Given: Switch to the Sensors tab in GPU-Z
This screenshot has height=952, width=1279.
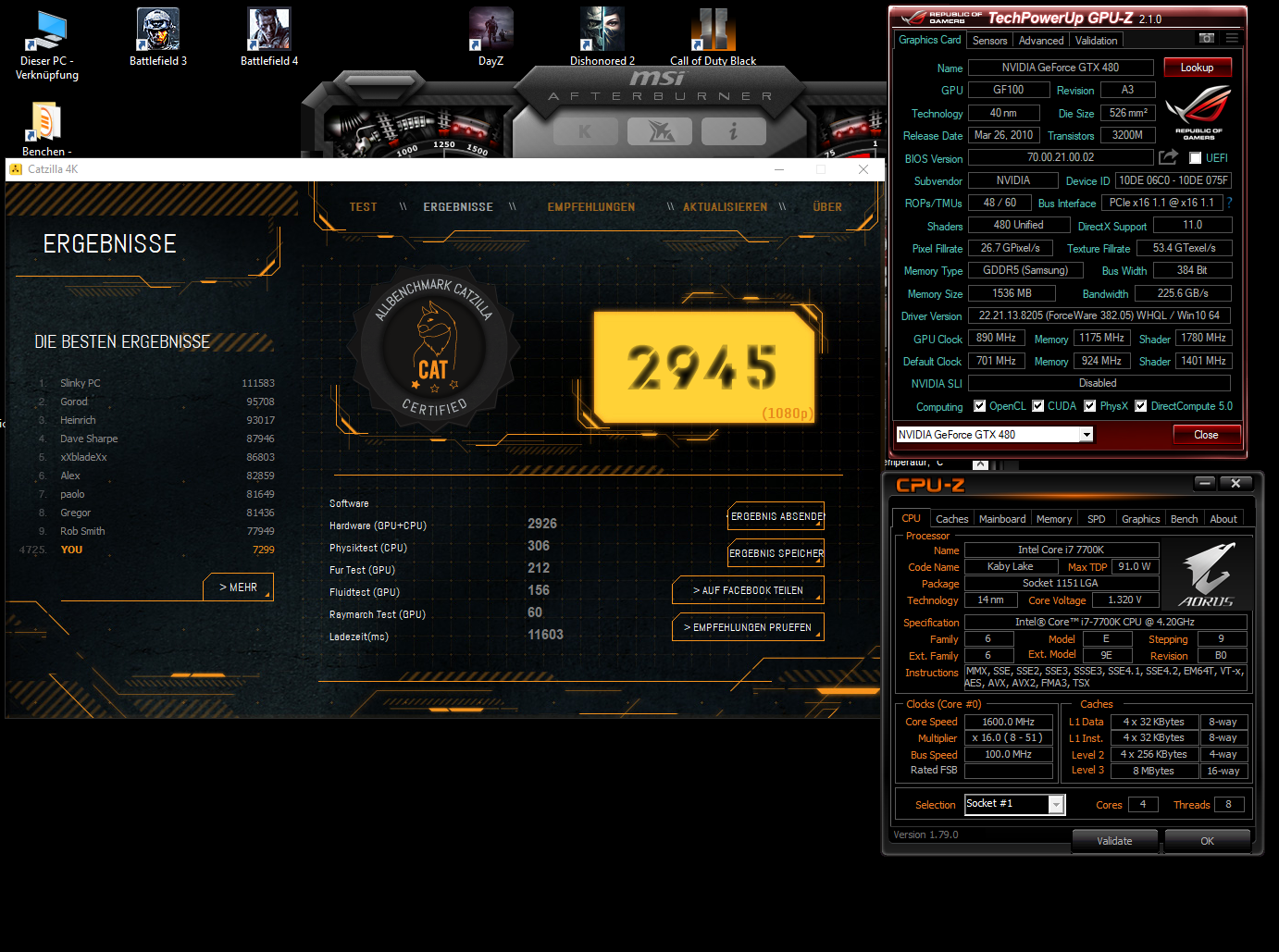Looking at the screenshot, I should 989,41.
